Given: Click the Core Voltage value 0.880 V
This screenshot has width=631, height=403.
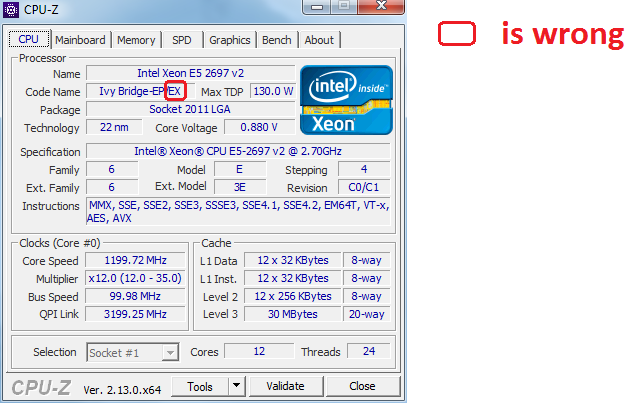Looking at the screenshot, I should 259,128.
